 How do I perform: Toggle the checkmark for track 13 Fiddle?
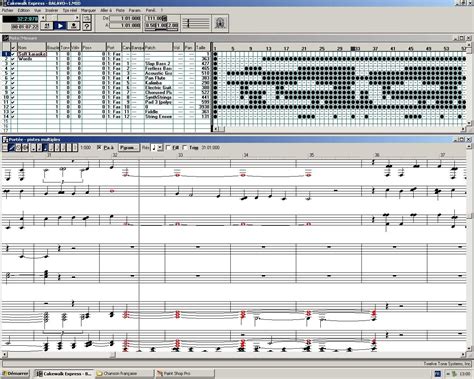tap(13, 112)
